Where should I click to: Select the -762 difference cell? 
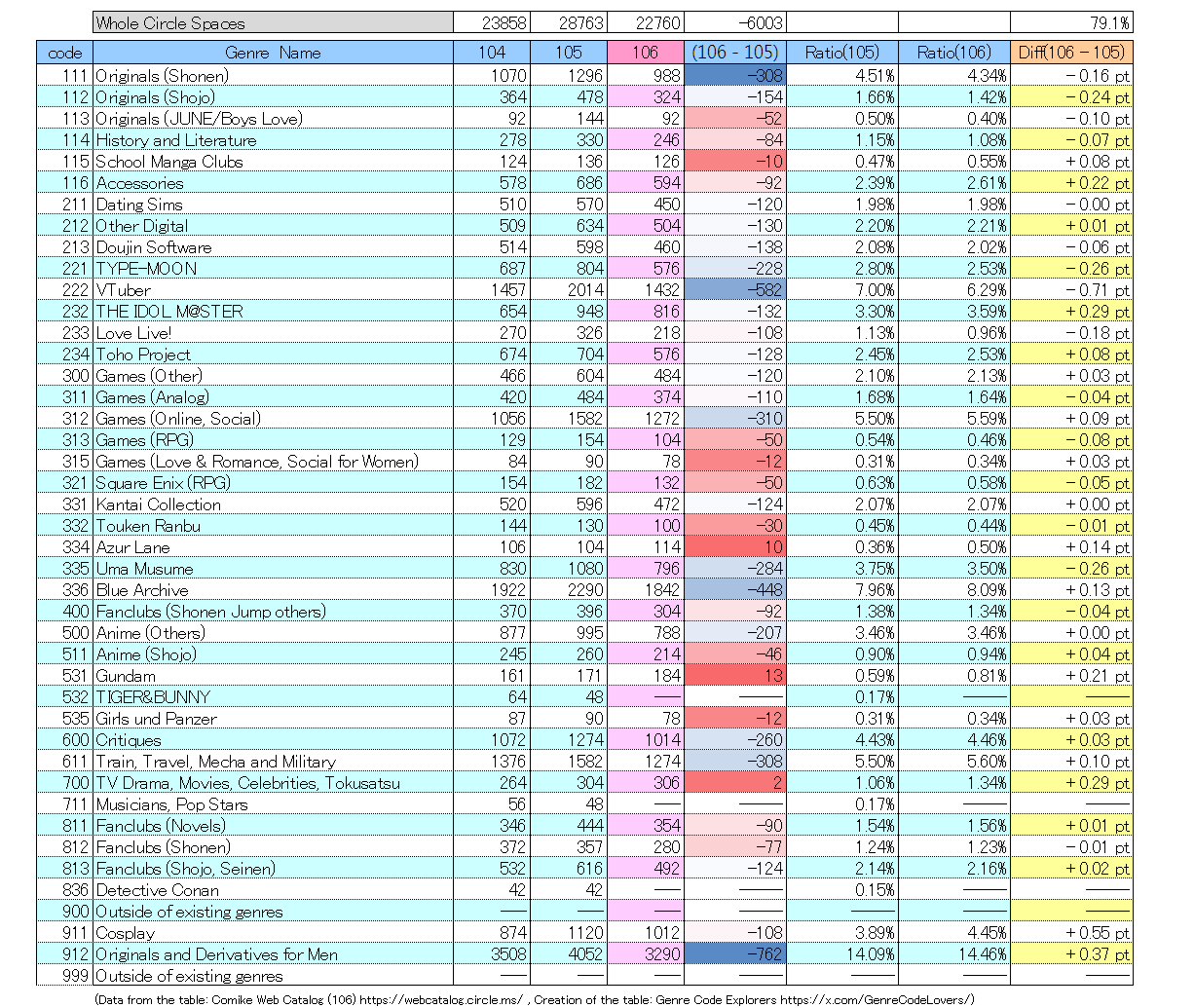(x=734, y=954)
